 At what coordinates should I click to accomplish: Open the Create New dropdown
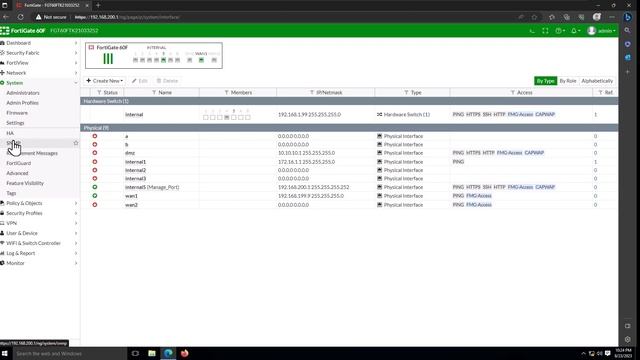click(x=104, y=81)
